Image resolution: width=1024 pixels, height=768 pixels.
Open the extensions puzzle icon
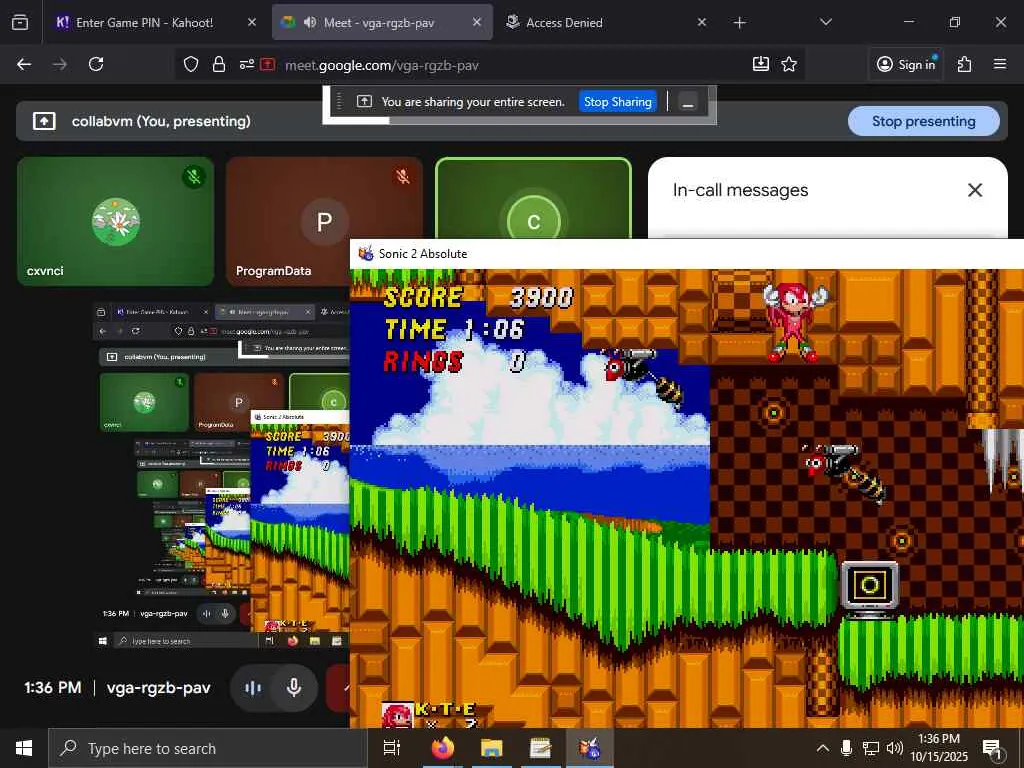click(965, 64)
